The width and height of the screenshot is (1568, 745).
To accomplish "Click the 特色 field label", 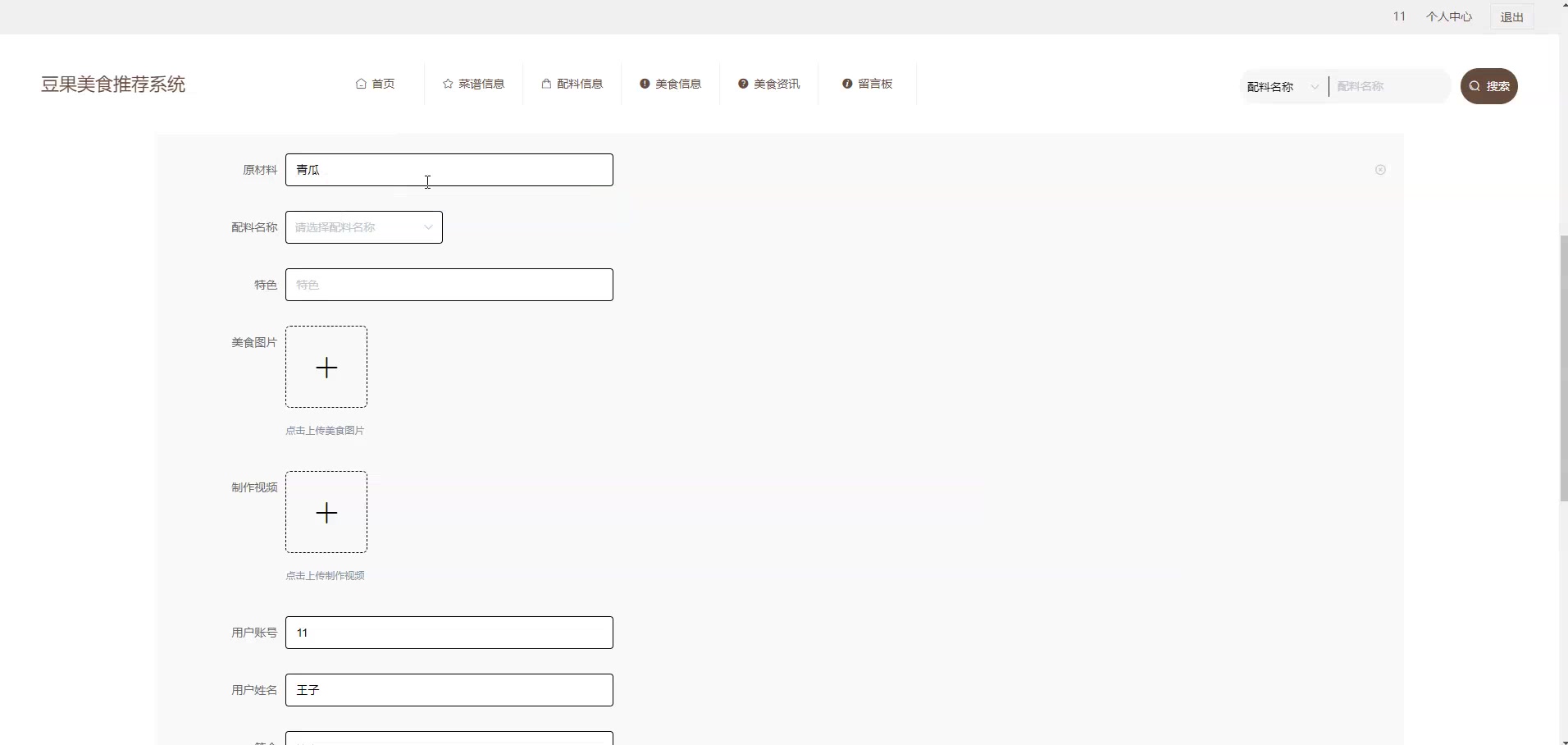I will click(266, 285).
